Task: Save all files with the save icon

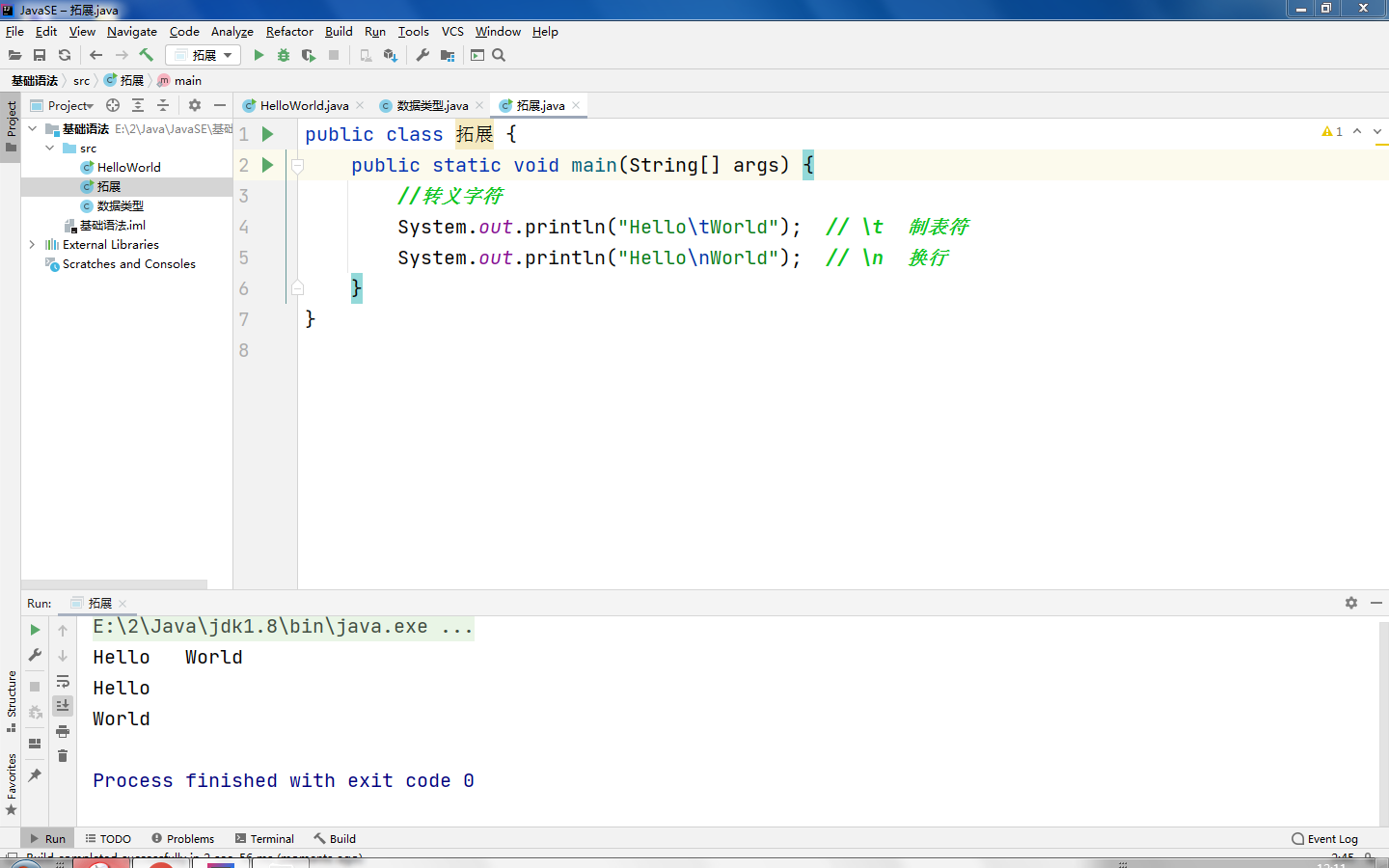Action: 39,55
